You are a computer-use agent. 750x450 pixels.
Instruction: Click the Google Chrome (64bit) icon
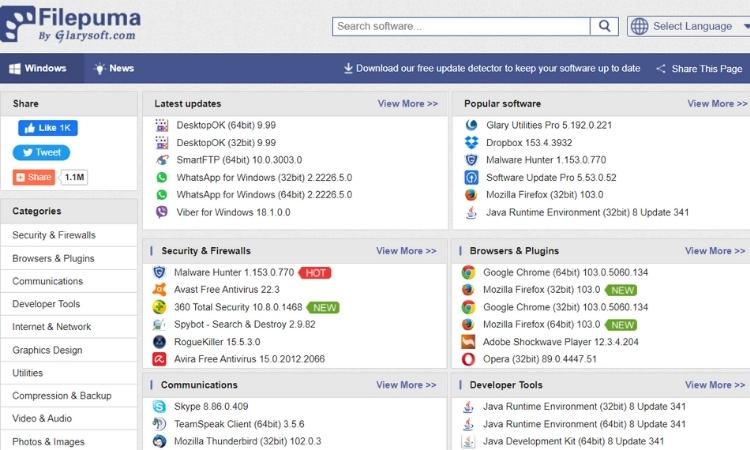click(x=468, y=272)
